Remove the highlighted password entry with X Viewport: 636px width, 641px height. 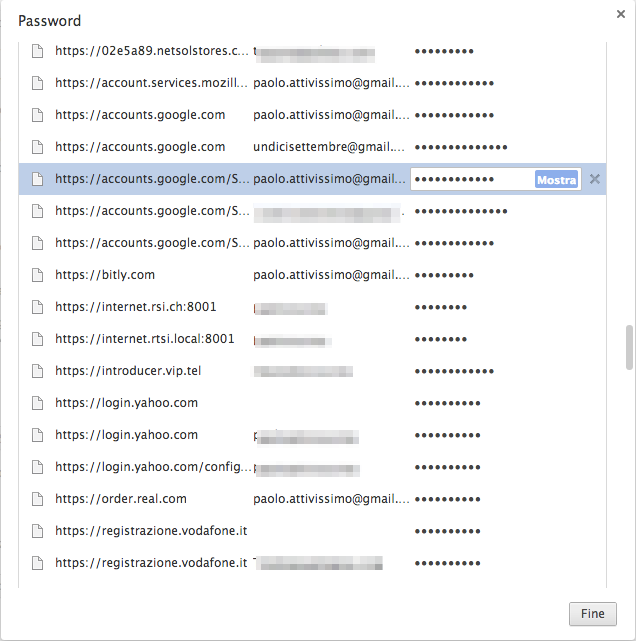click(x=595, y=180)
